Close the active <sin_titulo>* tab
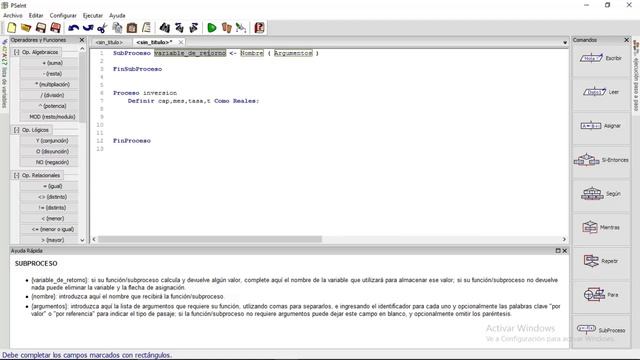The width and height of the screenshot is (640, 360). coord(181,42)
